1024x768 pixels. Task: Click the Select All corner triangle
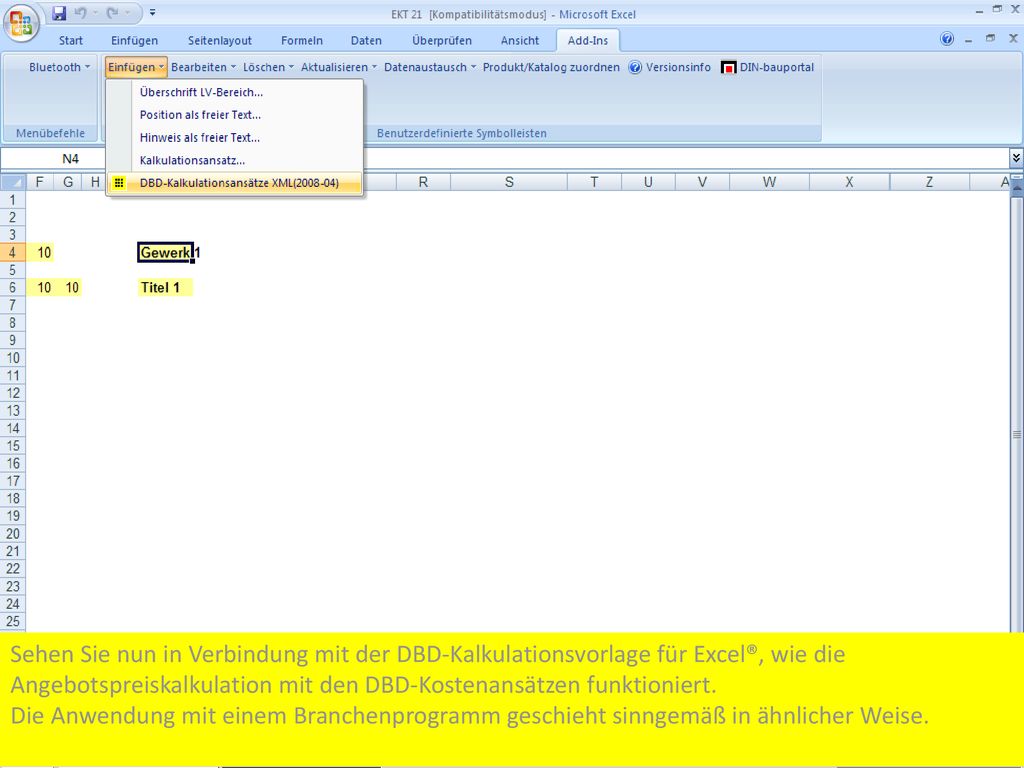pyautogui.click(x=13, y=182)
